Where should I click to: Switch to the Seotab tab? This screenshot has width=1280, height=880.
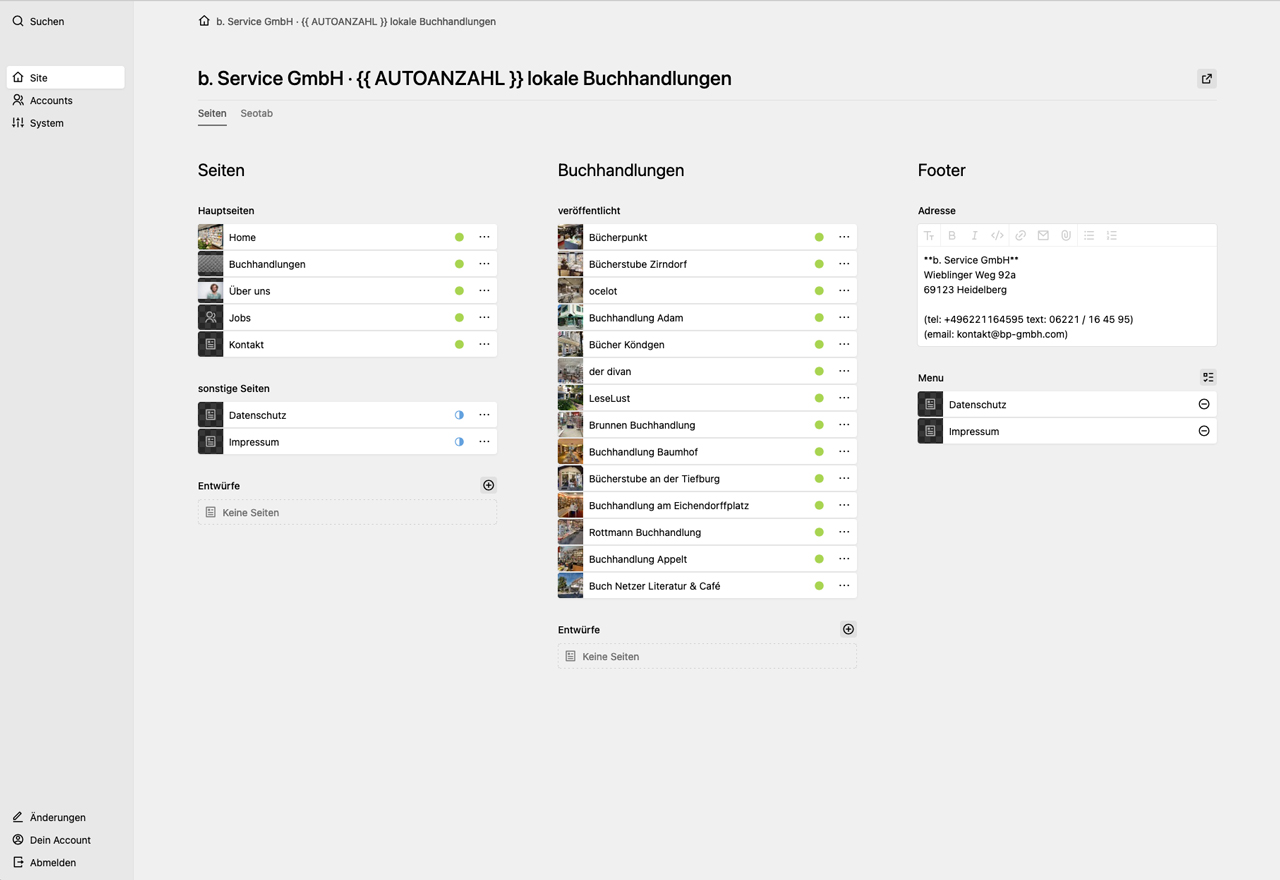256,113
